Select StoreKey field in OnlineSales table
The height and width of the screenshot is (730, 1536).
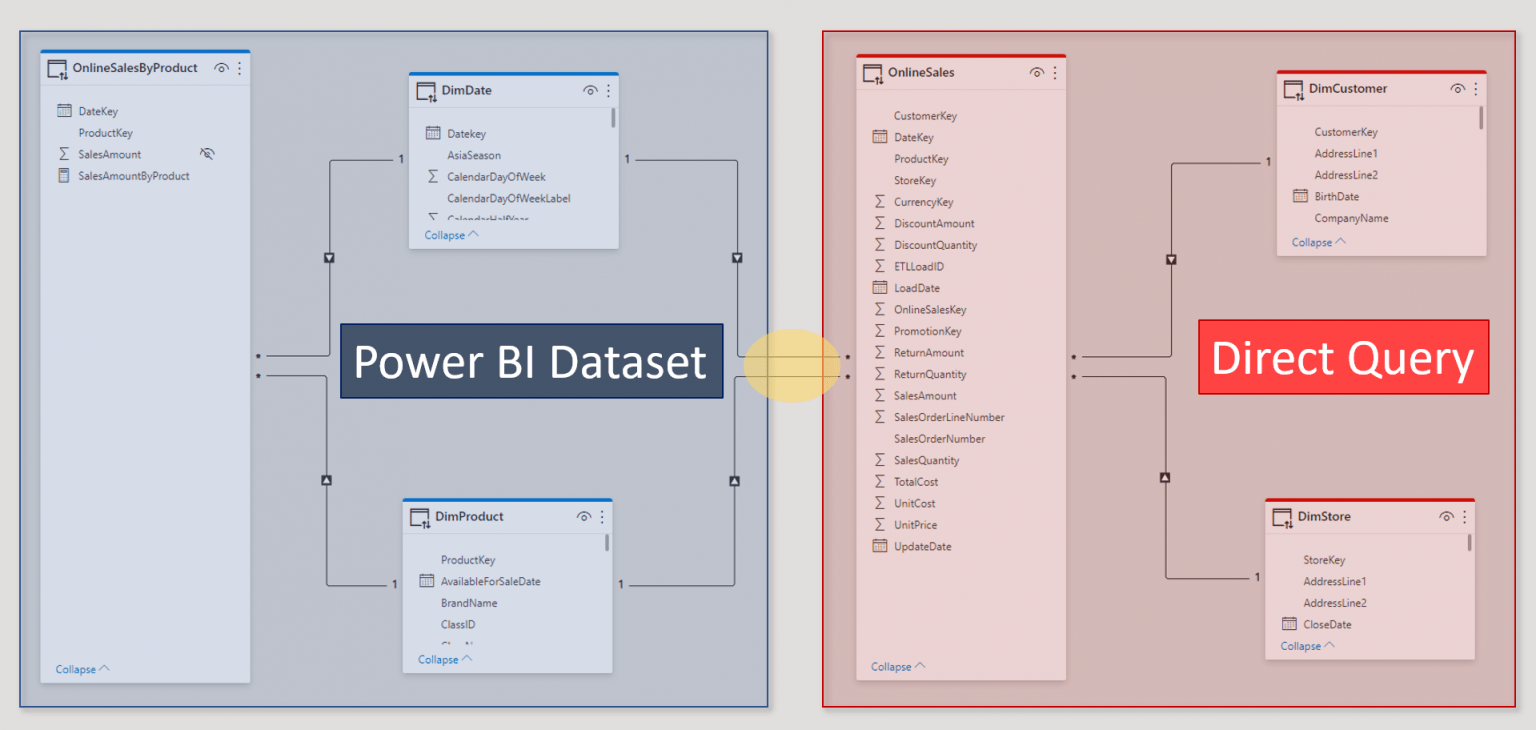pyautogui.click(x=915, y=181)
